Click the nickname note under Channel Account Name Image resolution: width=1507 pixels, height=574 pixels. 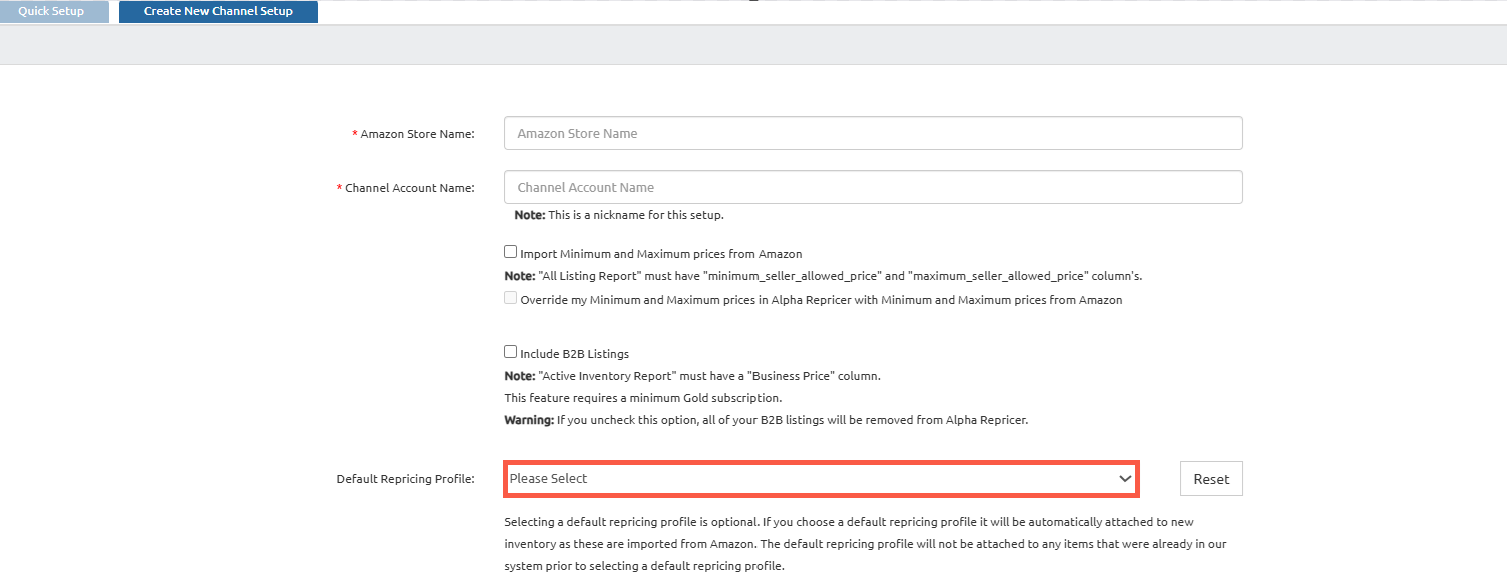(x=618, y=215)
